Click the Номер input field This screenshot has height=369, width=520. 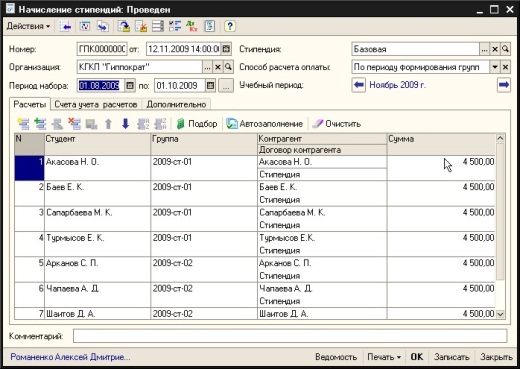[x=102, y=49]
